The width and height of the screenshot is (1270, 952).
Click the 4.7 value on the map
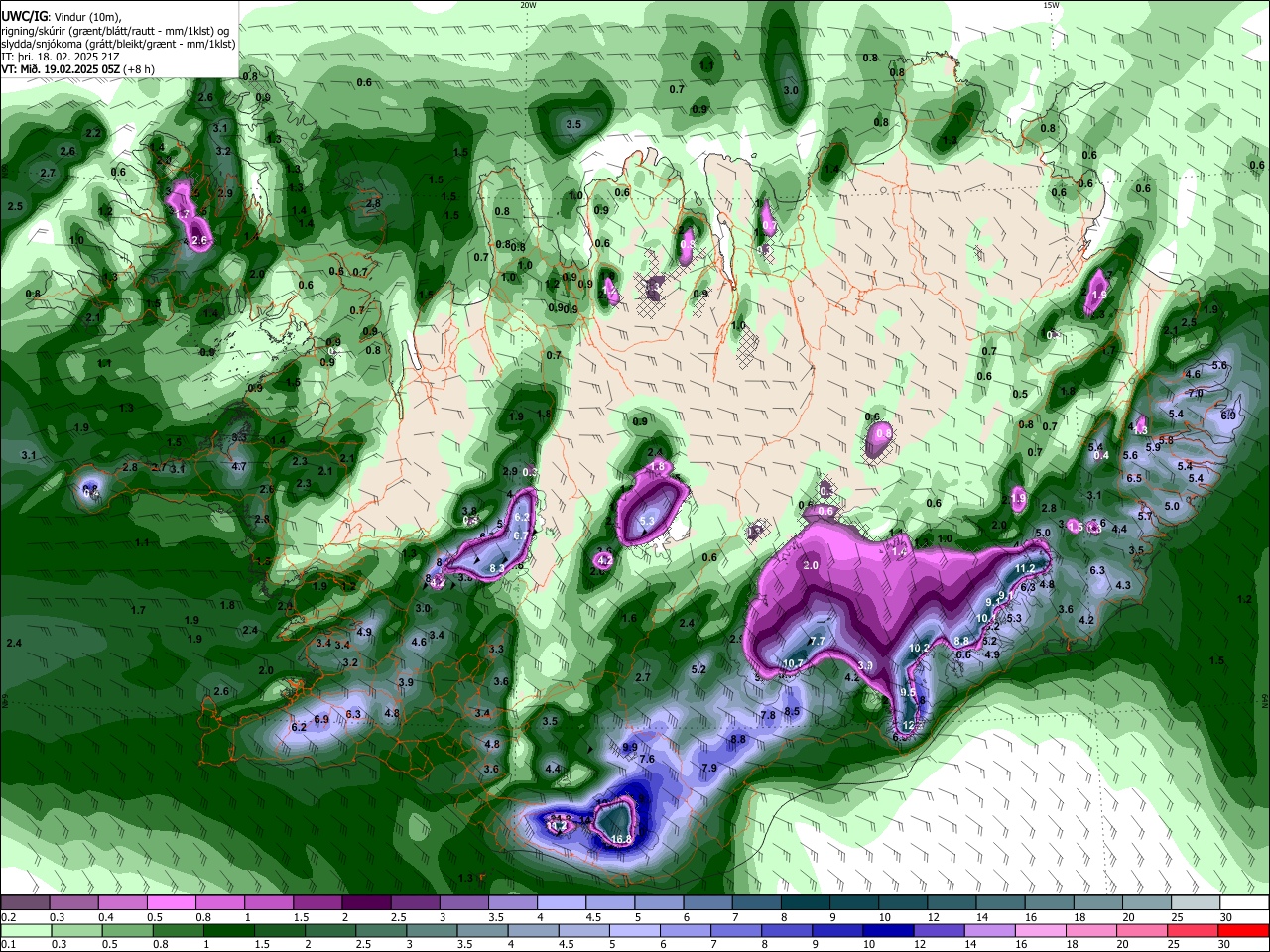[x=239, y=466]
